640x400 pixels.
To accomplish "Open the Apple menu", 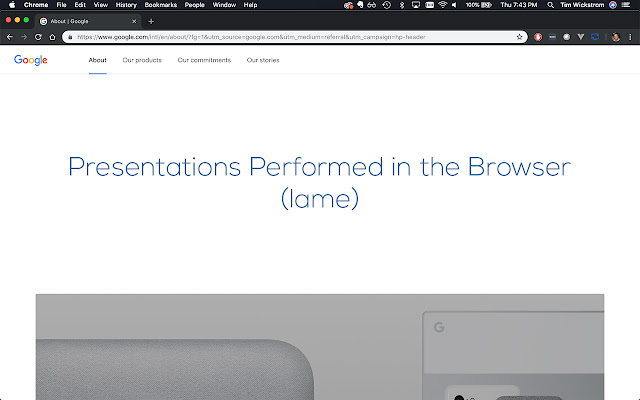I will [12, 5].
